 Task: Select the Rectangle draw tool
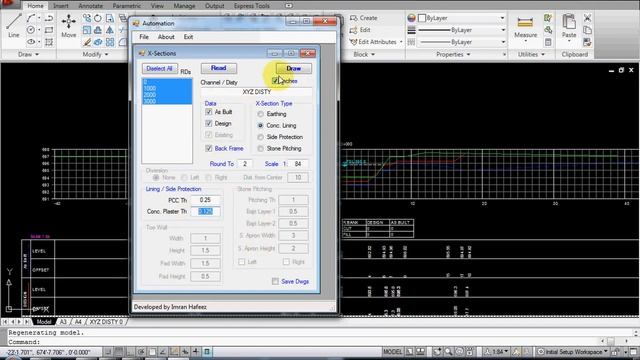[x=49, y=30]
